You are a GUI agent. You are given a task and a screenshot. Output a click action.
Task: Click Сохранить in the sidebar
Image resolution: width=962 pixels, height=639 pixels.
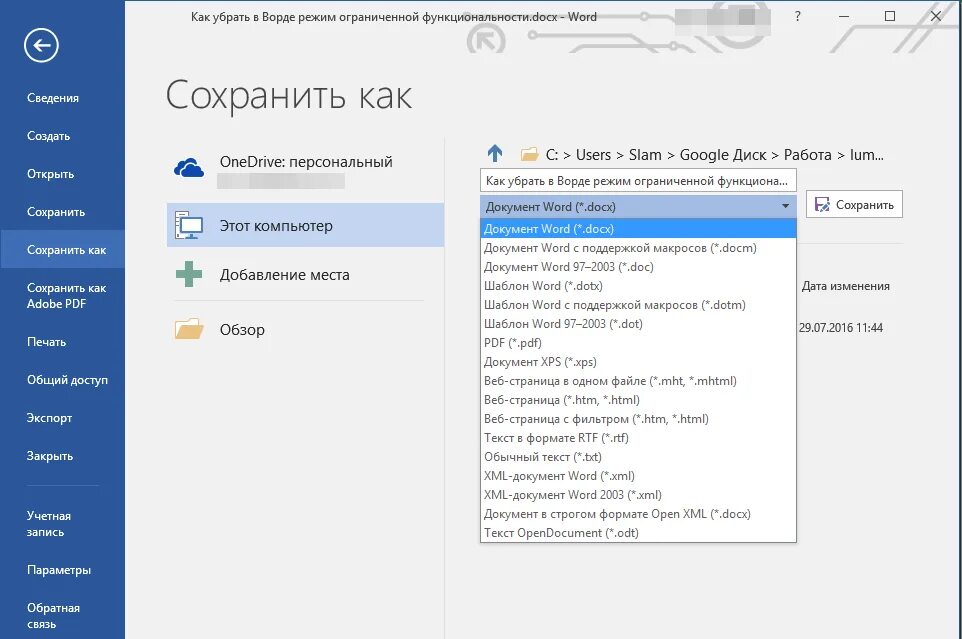coord(56,212)
